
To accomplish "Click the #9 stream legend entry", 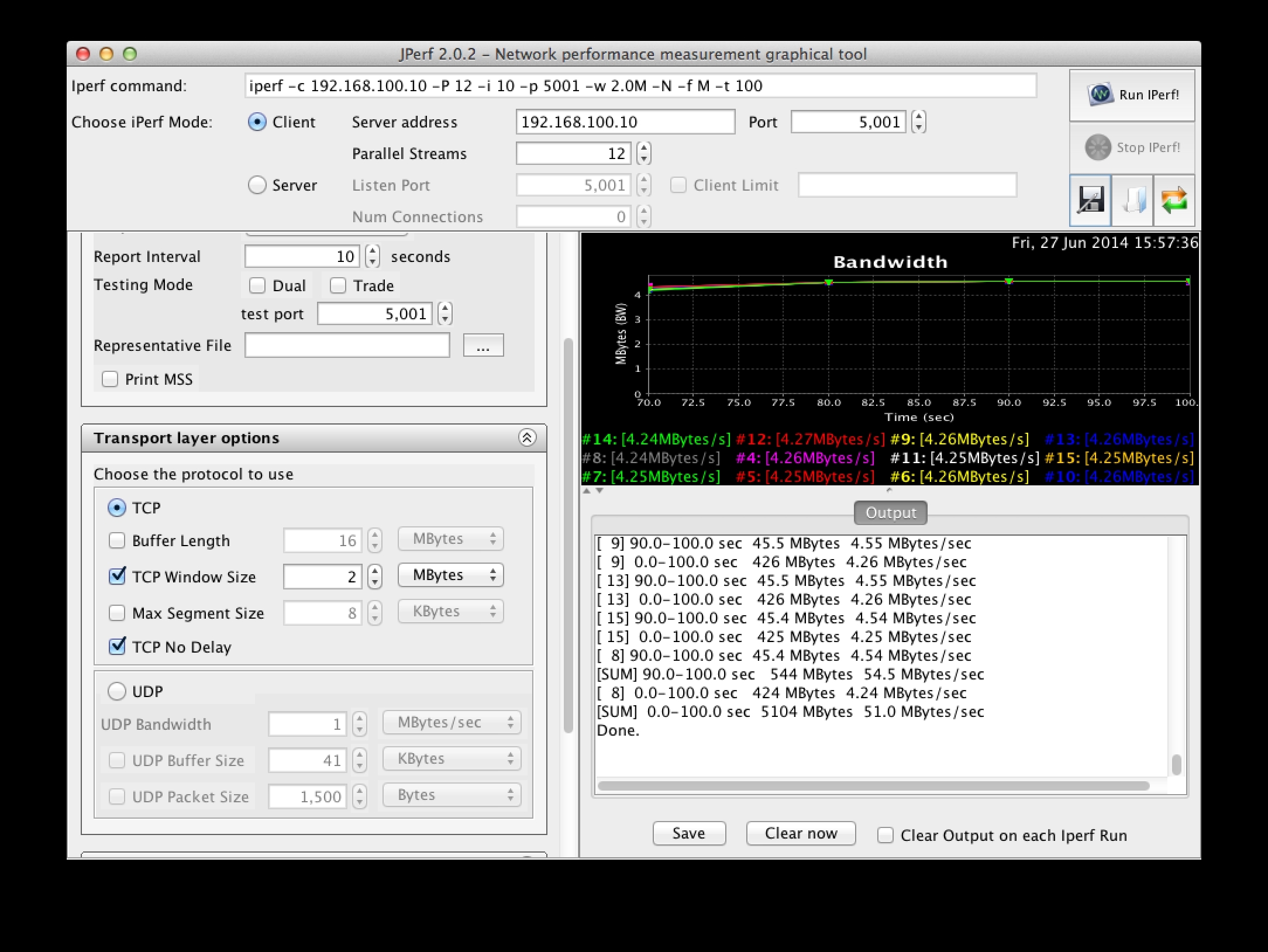I will [x=959, y=439].
